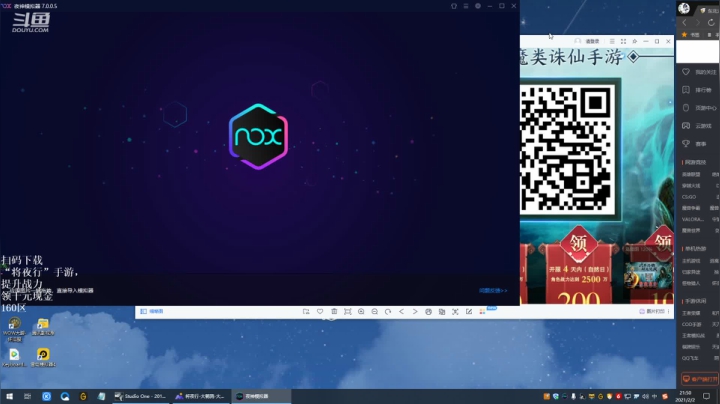Open the rankings item in Douyu sidebar
The width and height of the screenshot is (720, 404).
click(699, 90)
